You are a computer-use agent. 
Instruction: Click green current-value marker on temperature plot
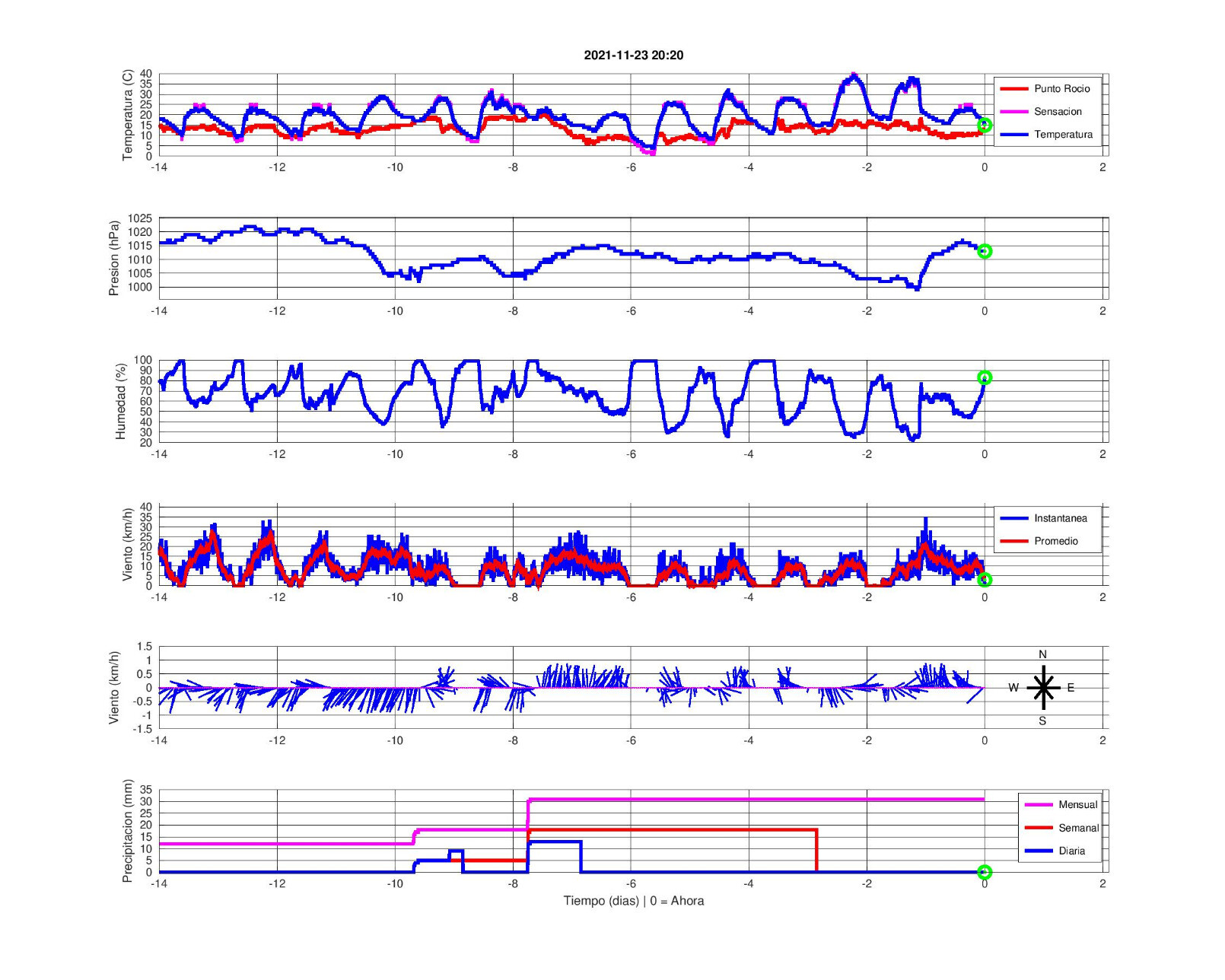point(985,126)
